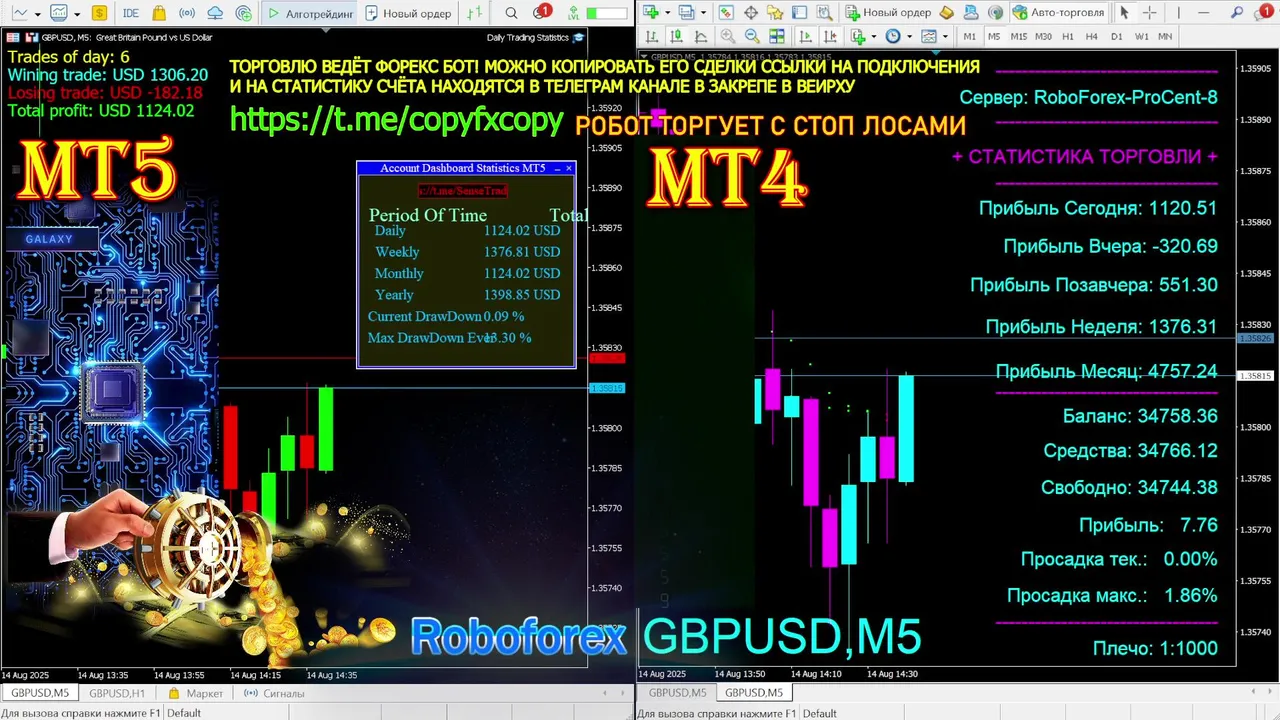Toggle chart auto scroll in MT4
The image size is (1280, 720).
[x=805, y=36]
